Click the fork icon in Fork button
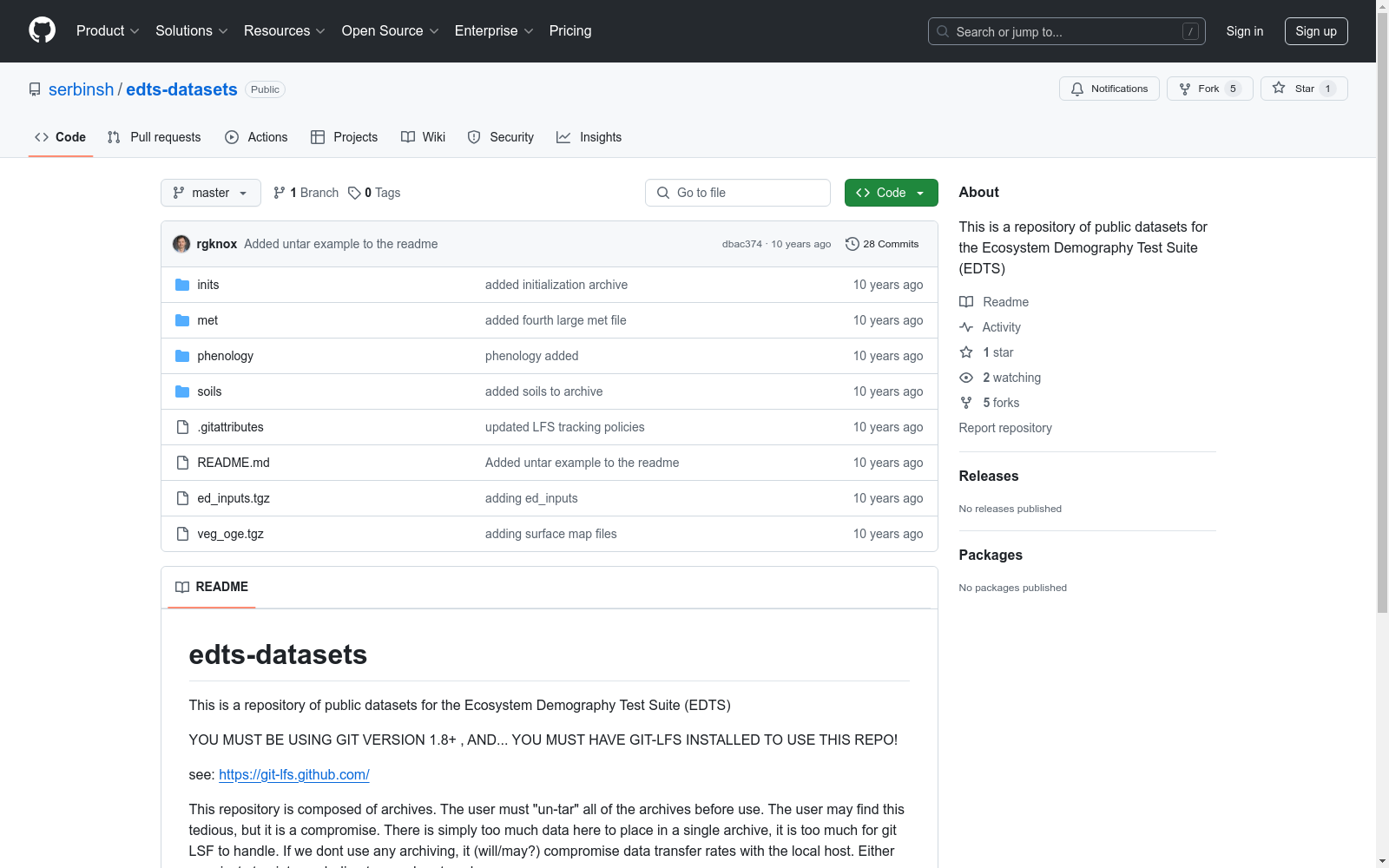The image size is (1389, 868). tap(1185, 89)
